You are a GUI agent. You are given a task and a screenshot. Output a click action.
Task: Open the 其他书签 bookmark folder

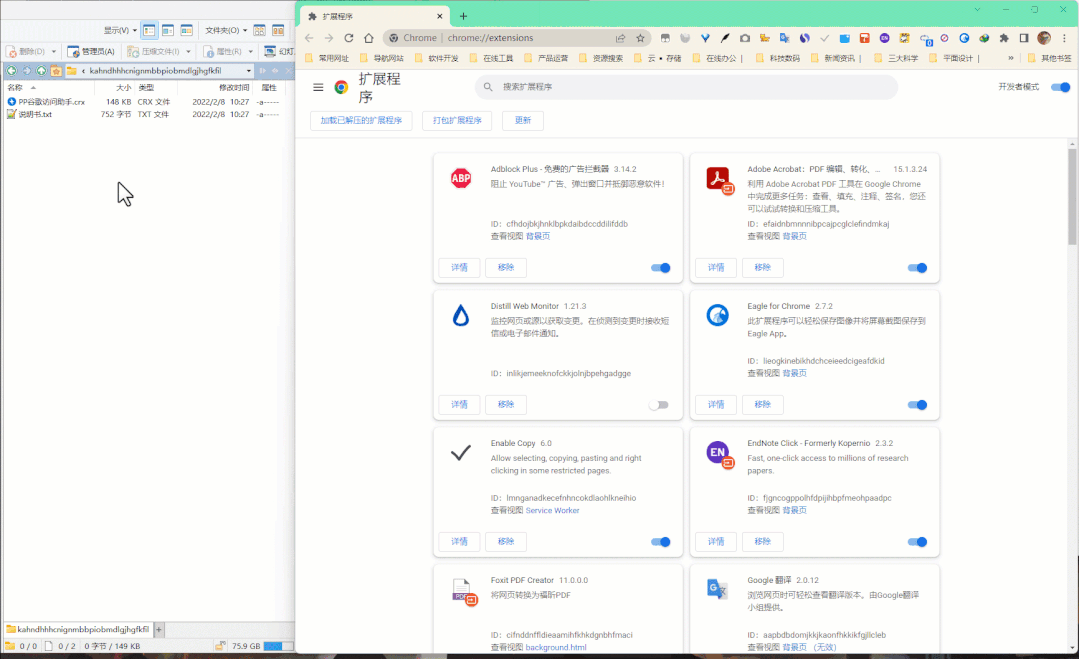pos(1049,58)
